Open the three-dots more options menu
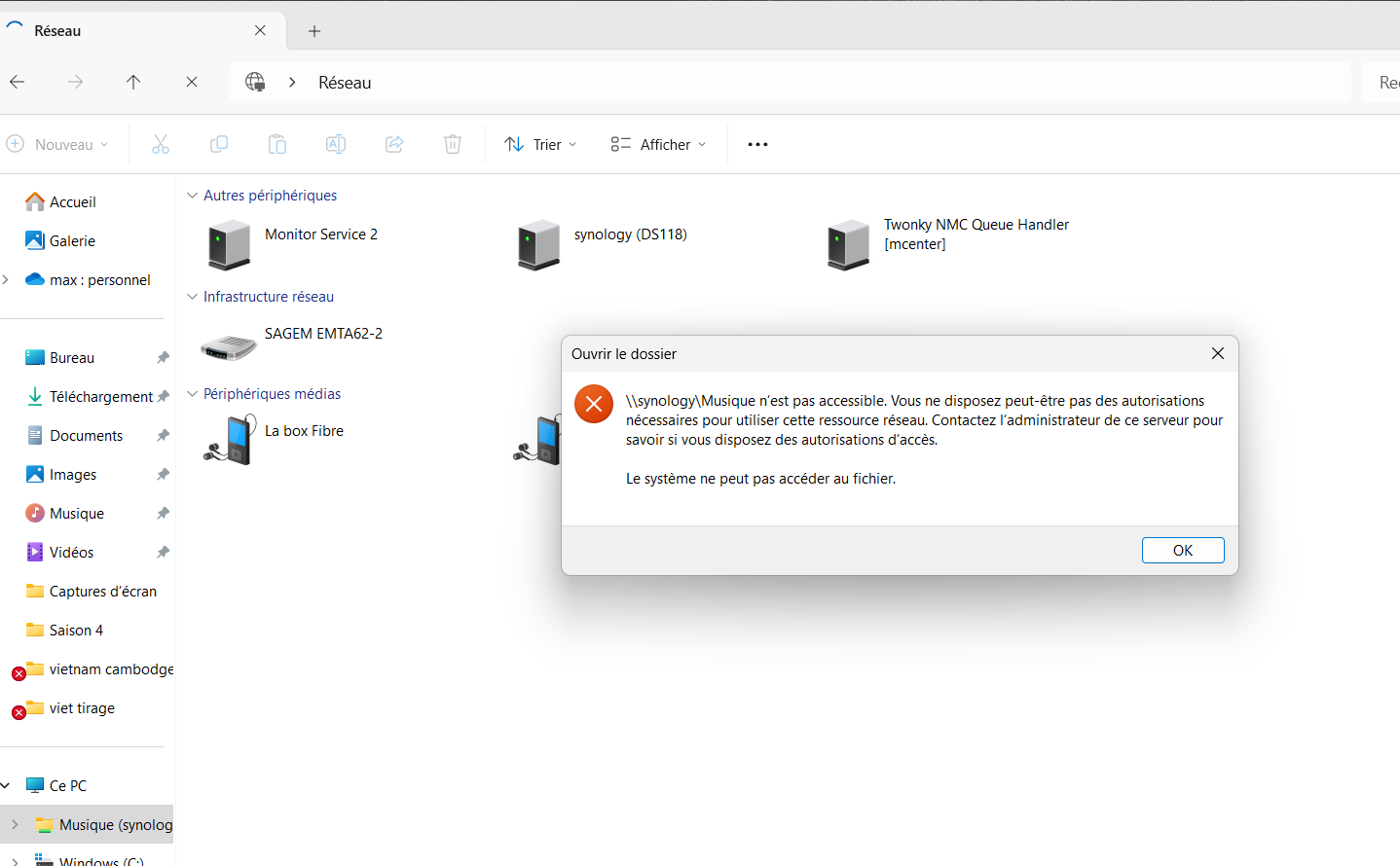The image size is (1400, 866). pos(757,145)
